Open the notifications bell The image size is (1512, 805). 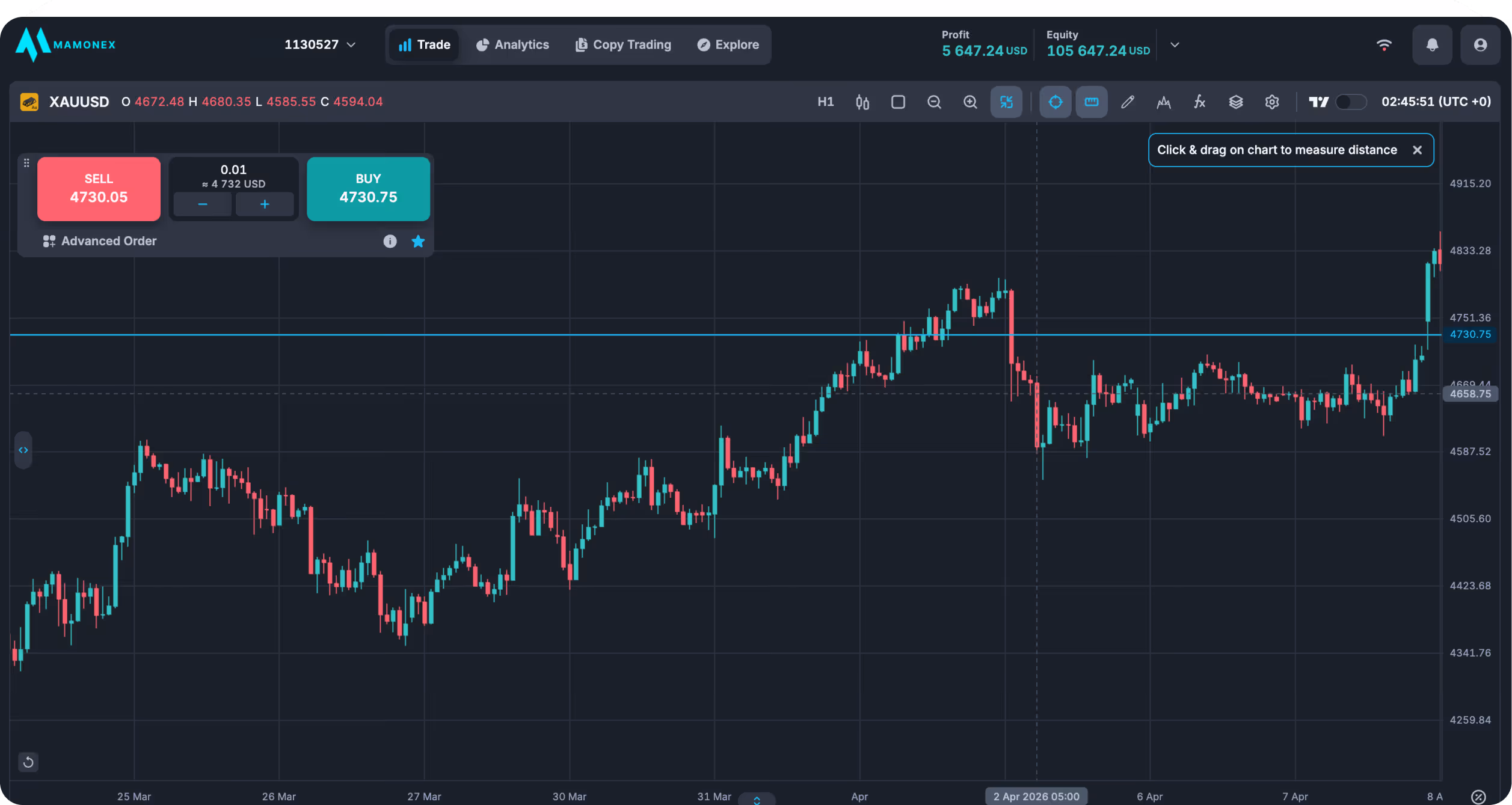[x=1432, y=45]
